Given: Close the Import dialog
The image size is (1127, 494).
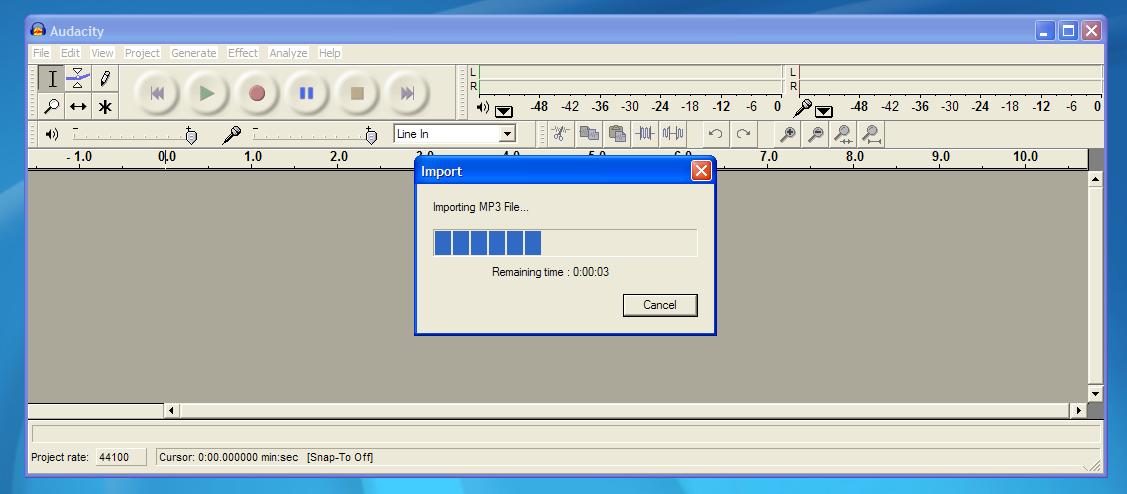Looking at the screenshot, I should click(701, 171).
